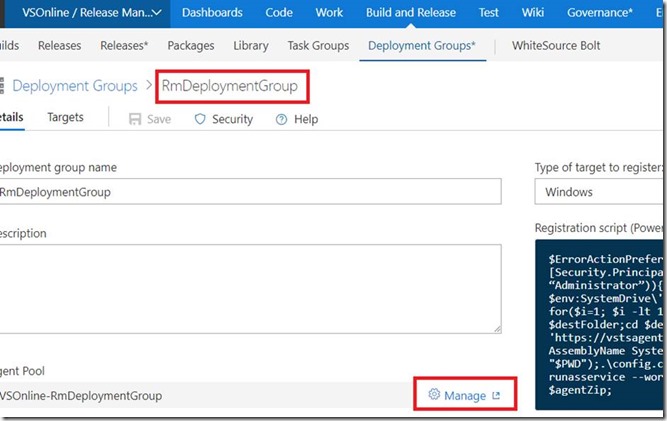Switch to the Releases* tab
The height and width of the screenshot is (421, 667).
[x=124, y=46]
